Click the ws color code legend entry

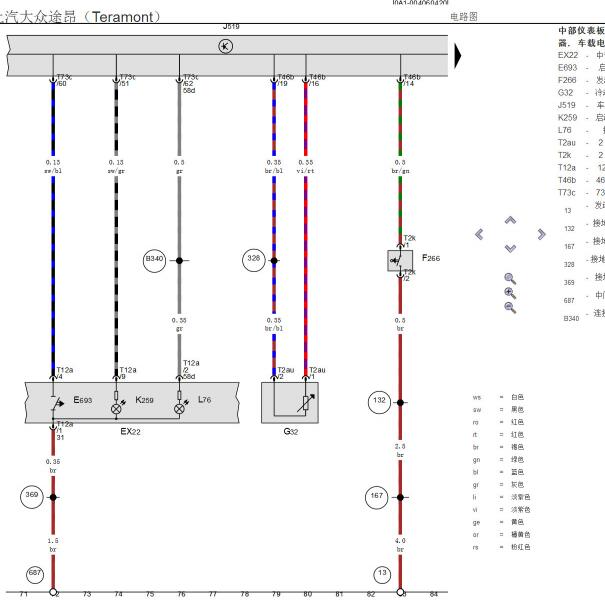(x=499, y=397)
